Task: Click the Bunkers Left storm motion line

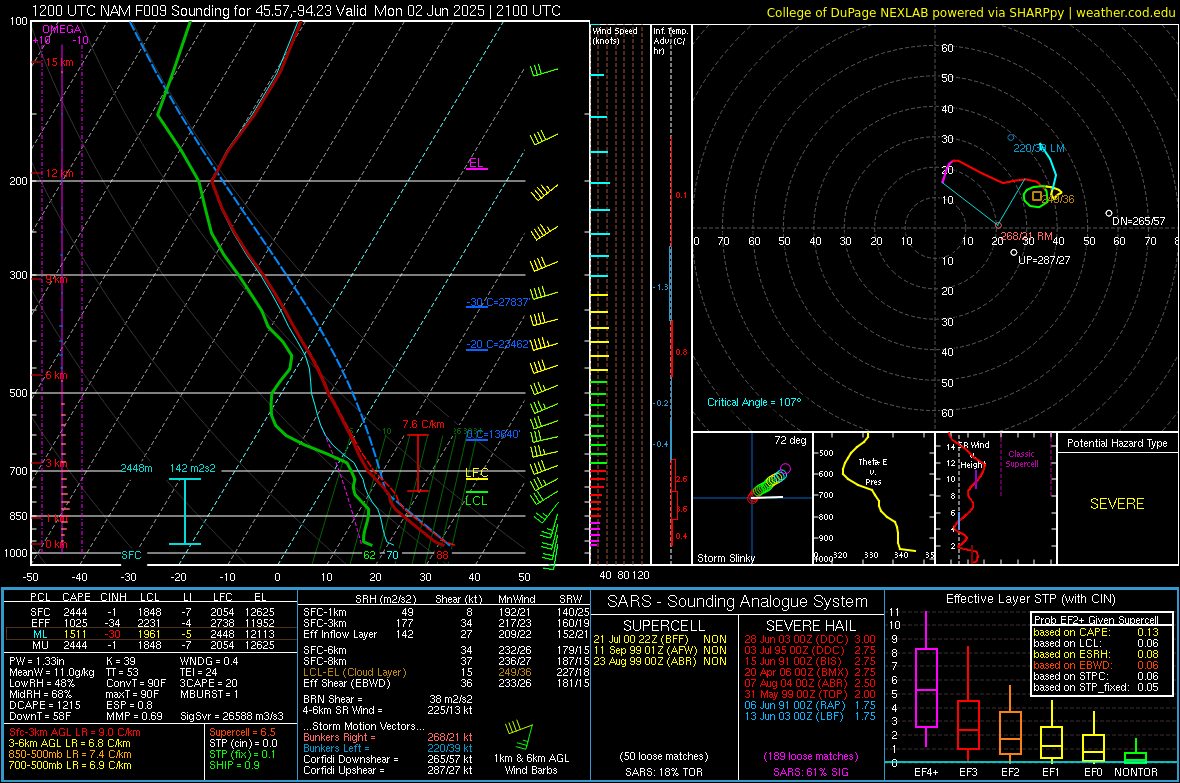Action: 388,748
